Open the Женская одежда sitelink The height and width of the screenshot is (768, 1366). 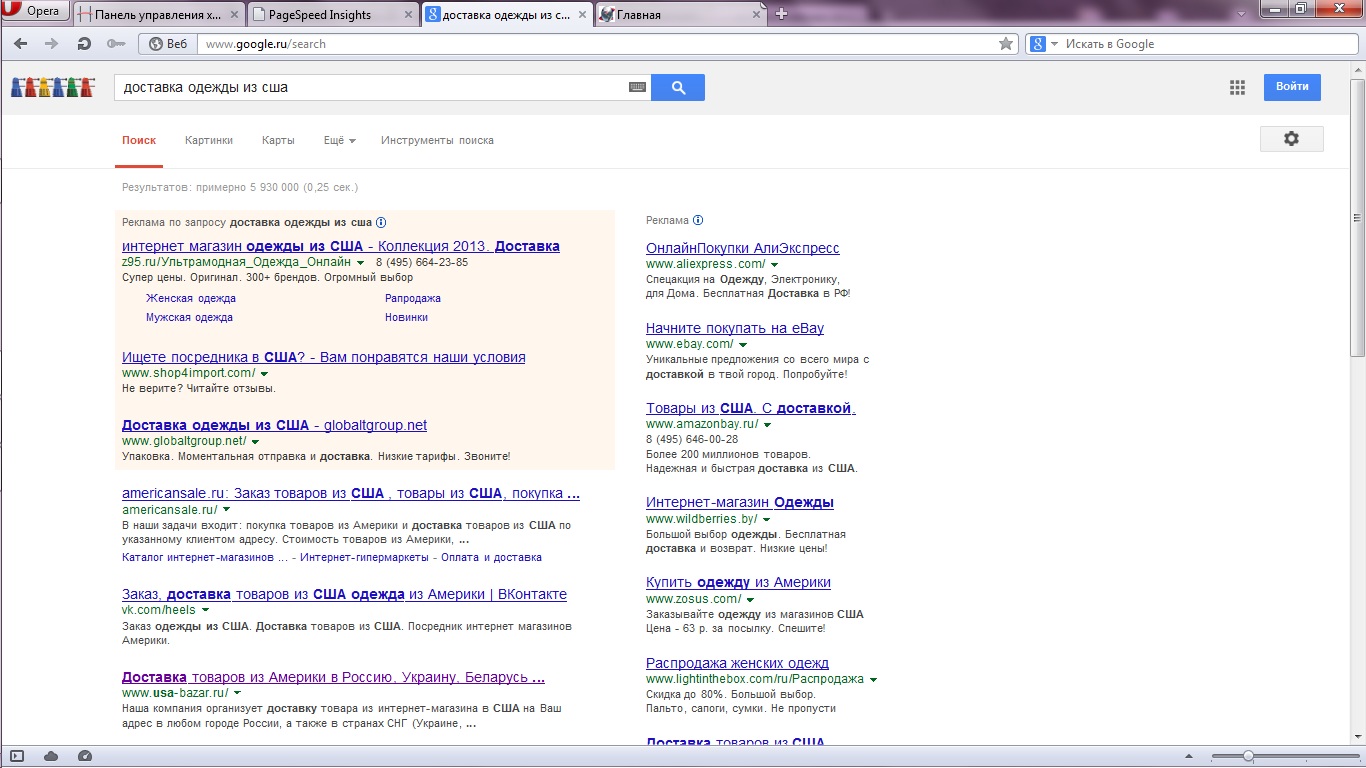coord(191,299)
